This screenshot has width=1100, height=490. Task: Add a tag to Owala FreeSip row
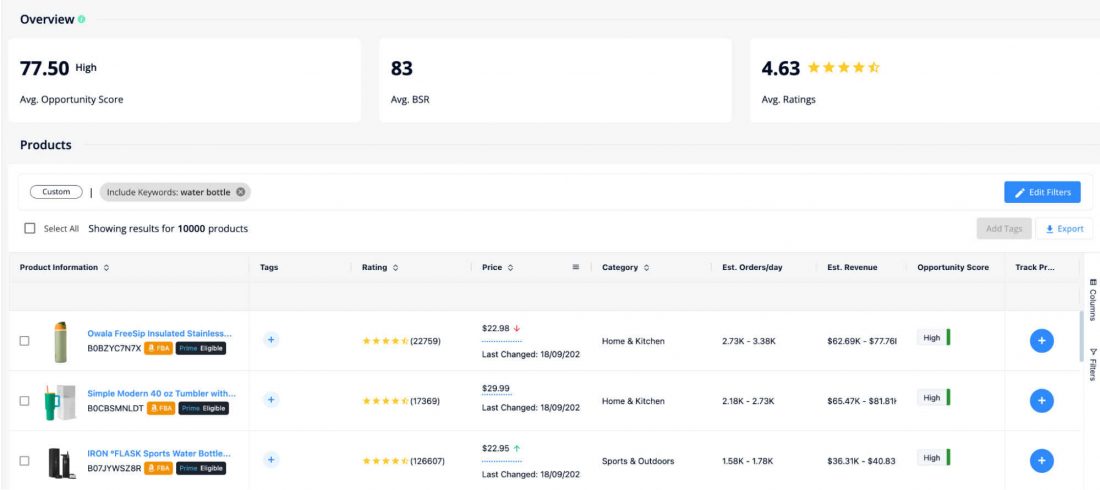pos(271,340)
